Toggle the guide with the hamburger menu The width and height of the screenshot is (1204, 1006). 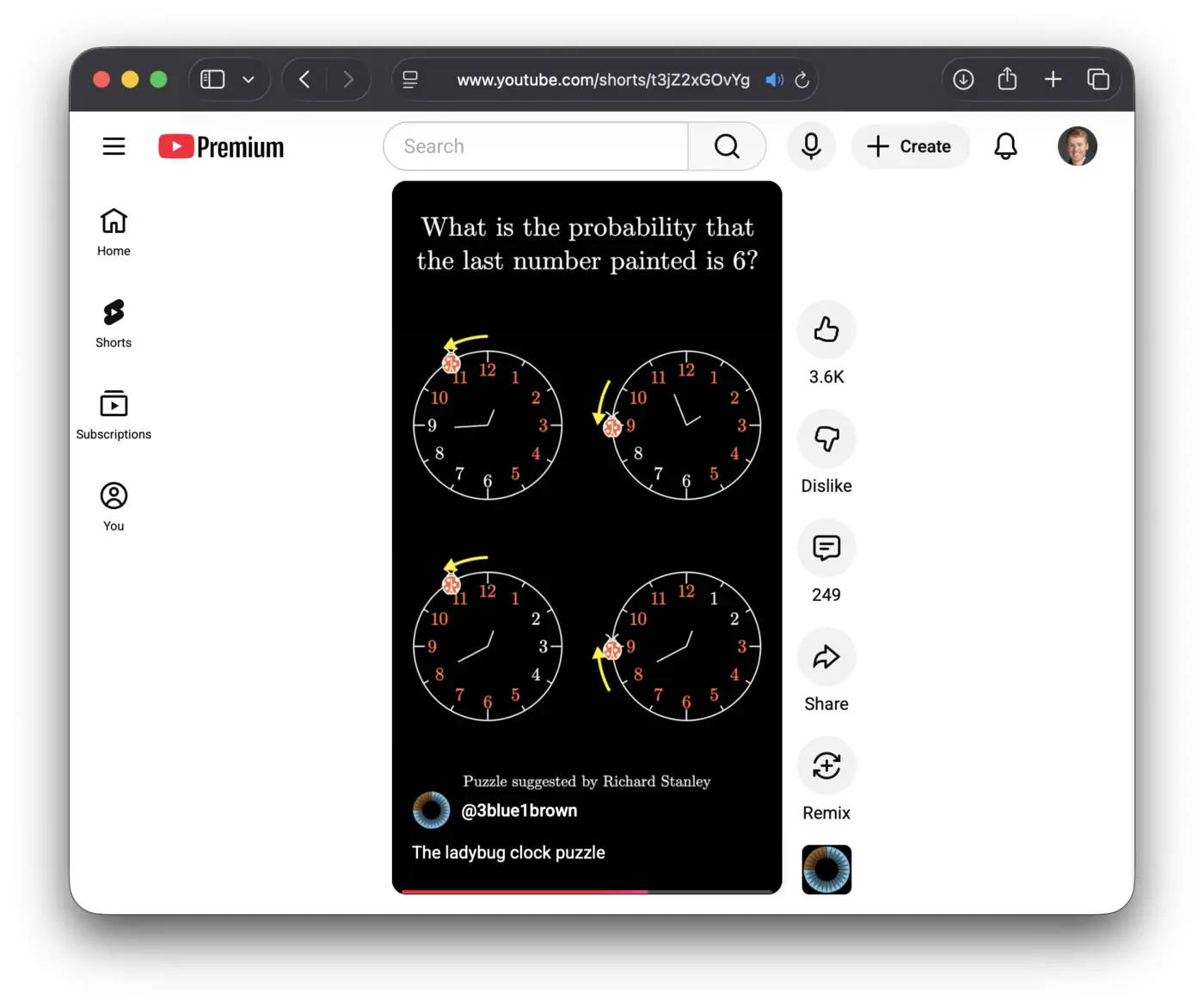(x=114, y=146)
